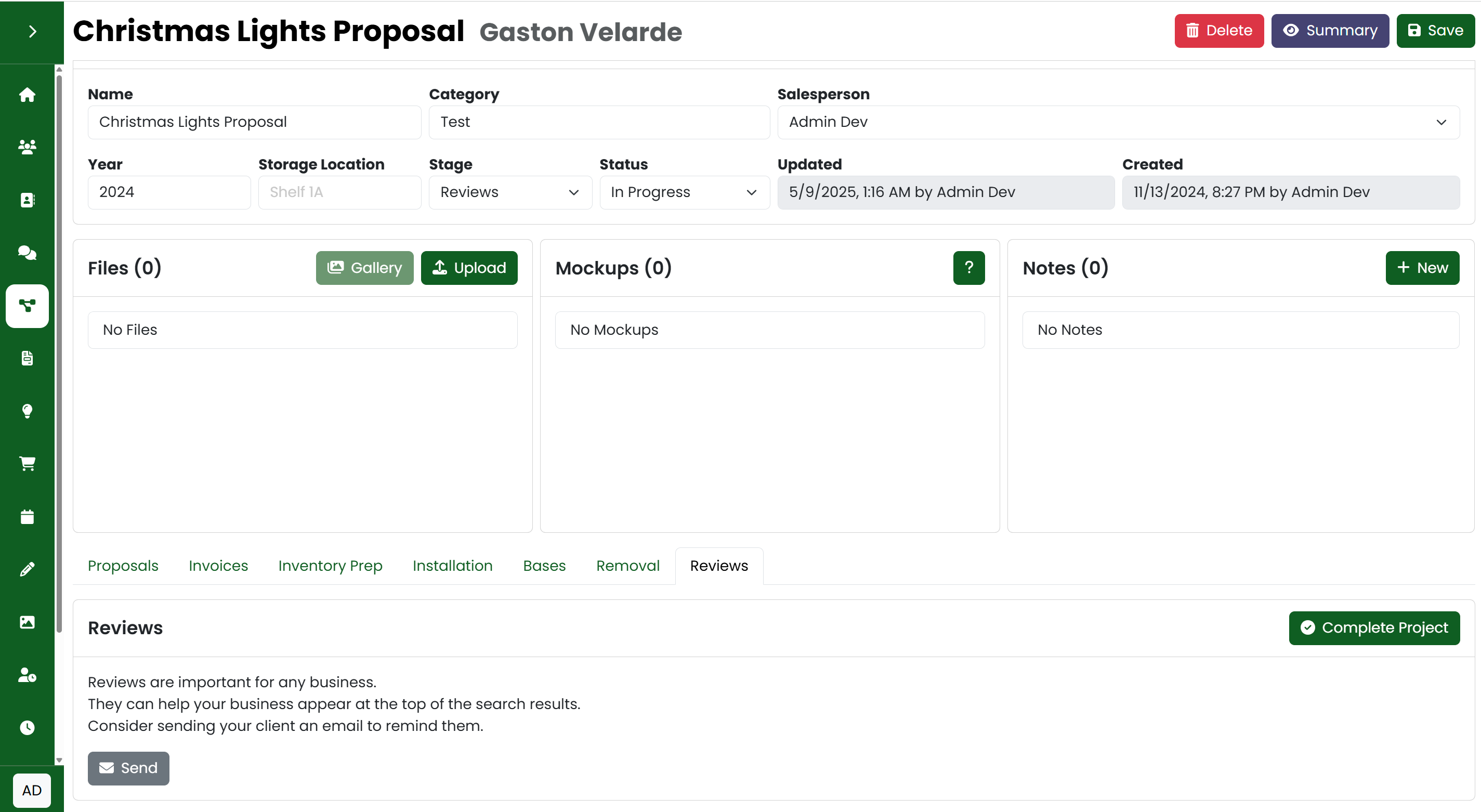Open the Stage dropdown showing Reviews
Screen dimensions: 1481x812
(509, 192)
